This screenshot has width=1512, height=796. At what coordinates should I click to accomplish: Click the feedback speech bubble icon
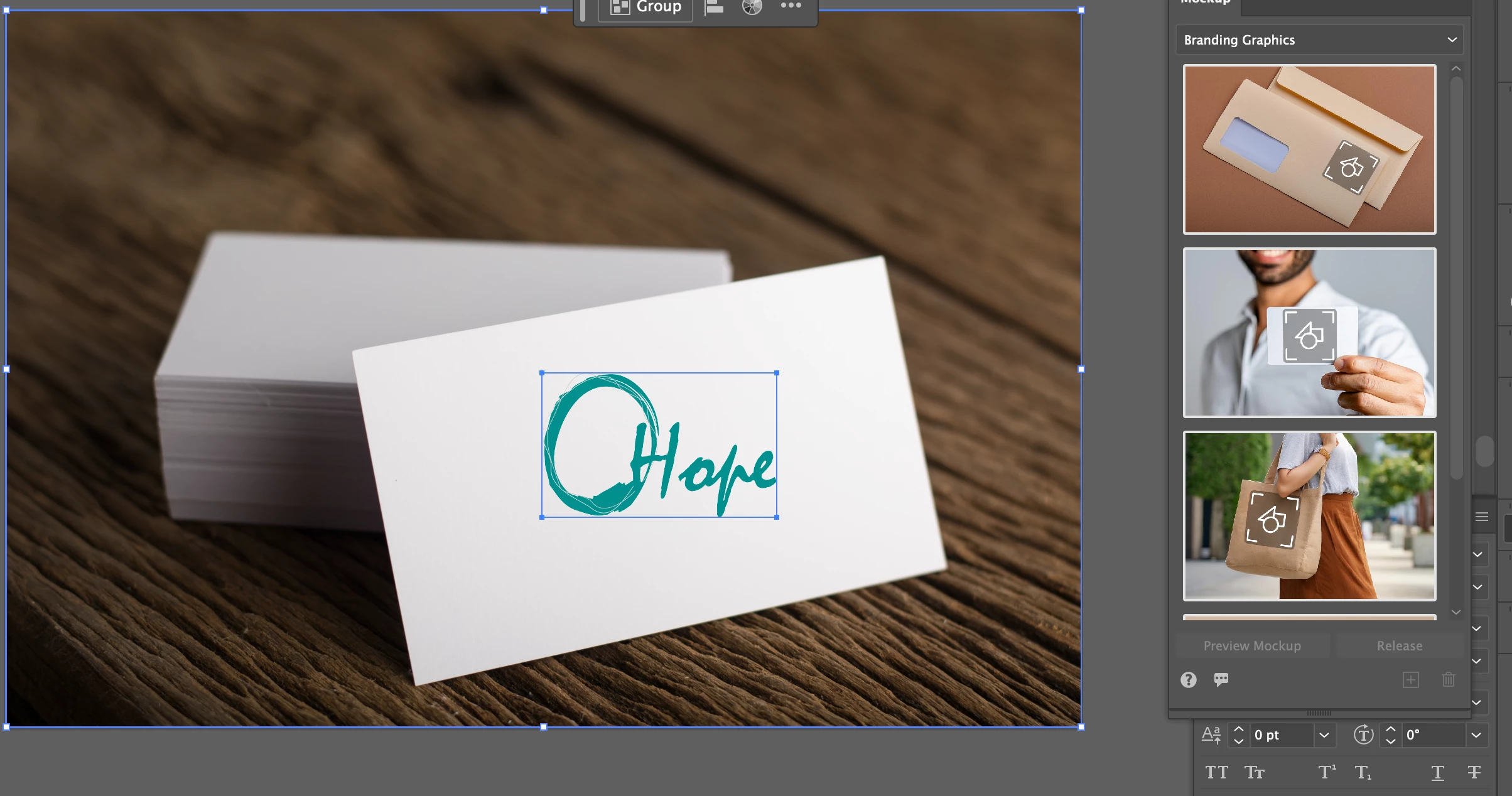click(1221, 680)
